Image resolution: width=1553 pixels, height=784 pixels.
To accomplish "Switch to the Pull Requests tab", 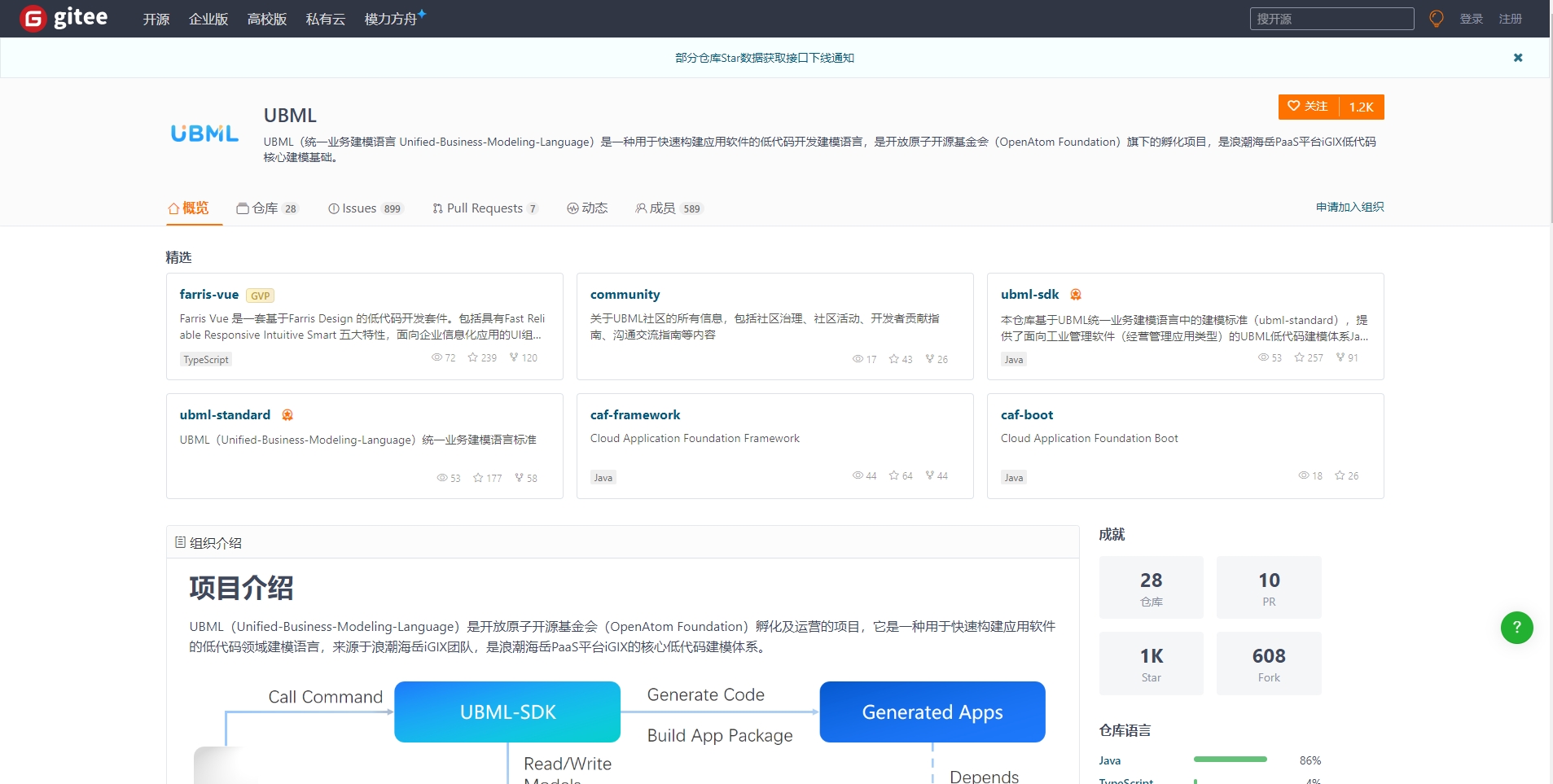I will point(485,208).
